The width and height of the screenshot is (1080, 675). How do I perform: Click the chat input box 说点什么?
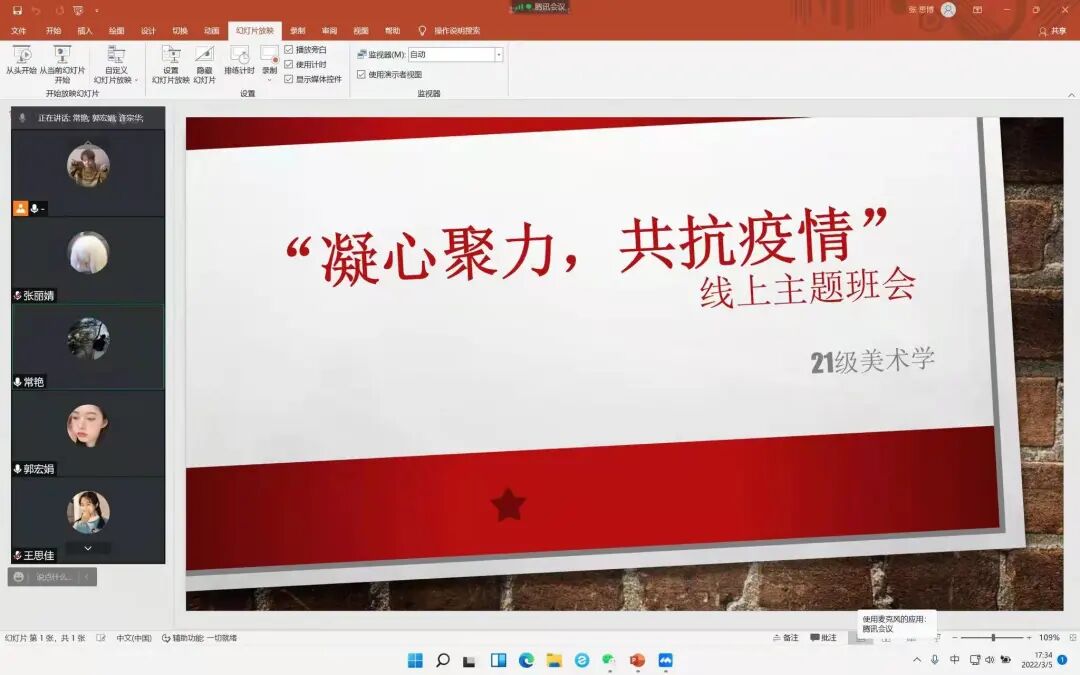pos(52,577)
